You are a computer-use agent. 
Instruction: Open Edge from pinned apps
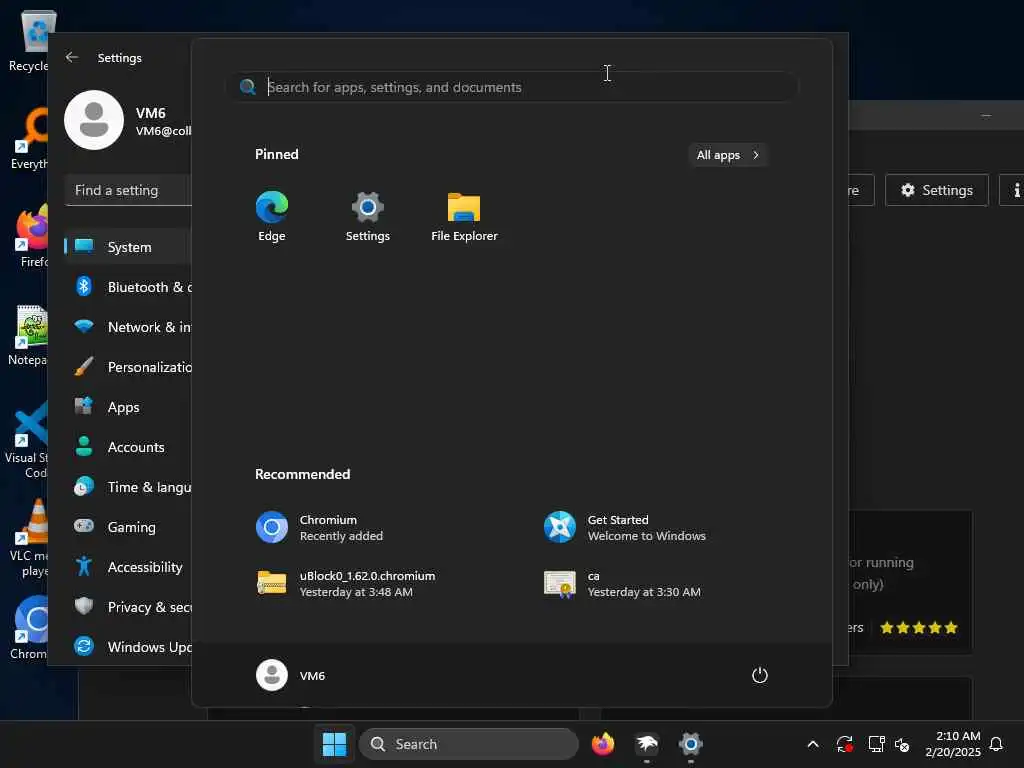272,216
